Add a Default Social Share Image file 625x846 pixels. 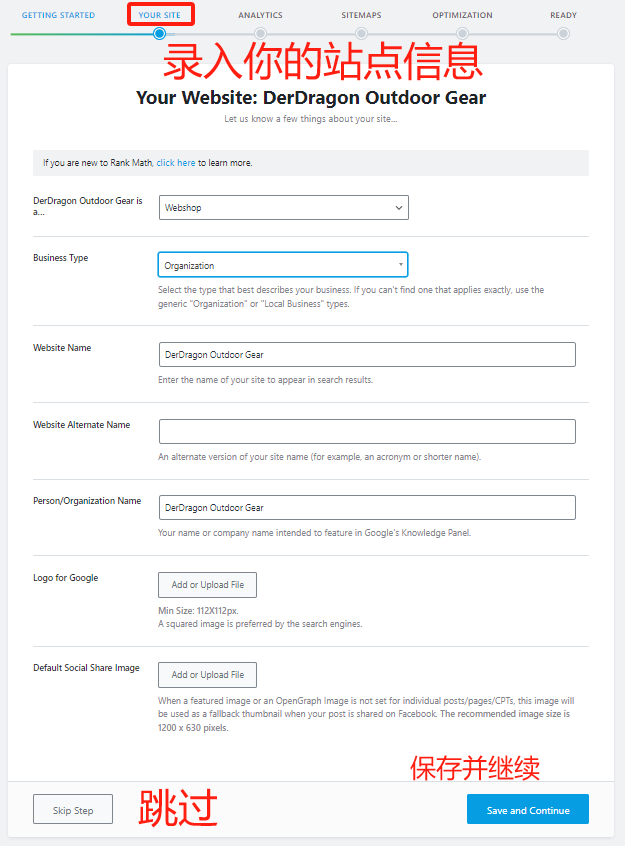pos(207,674)
